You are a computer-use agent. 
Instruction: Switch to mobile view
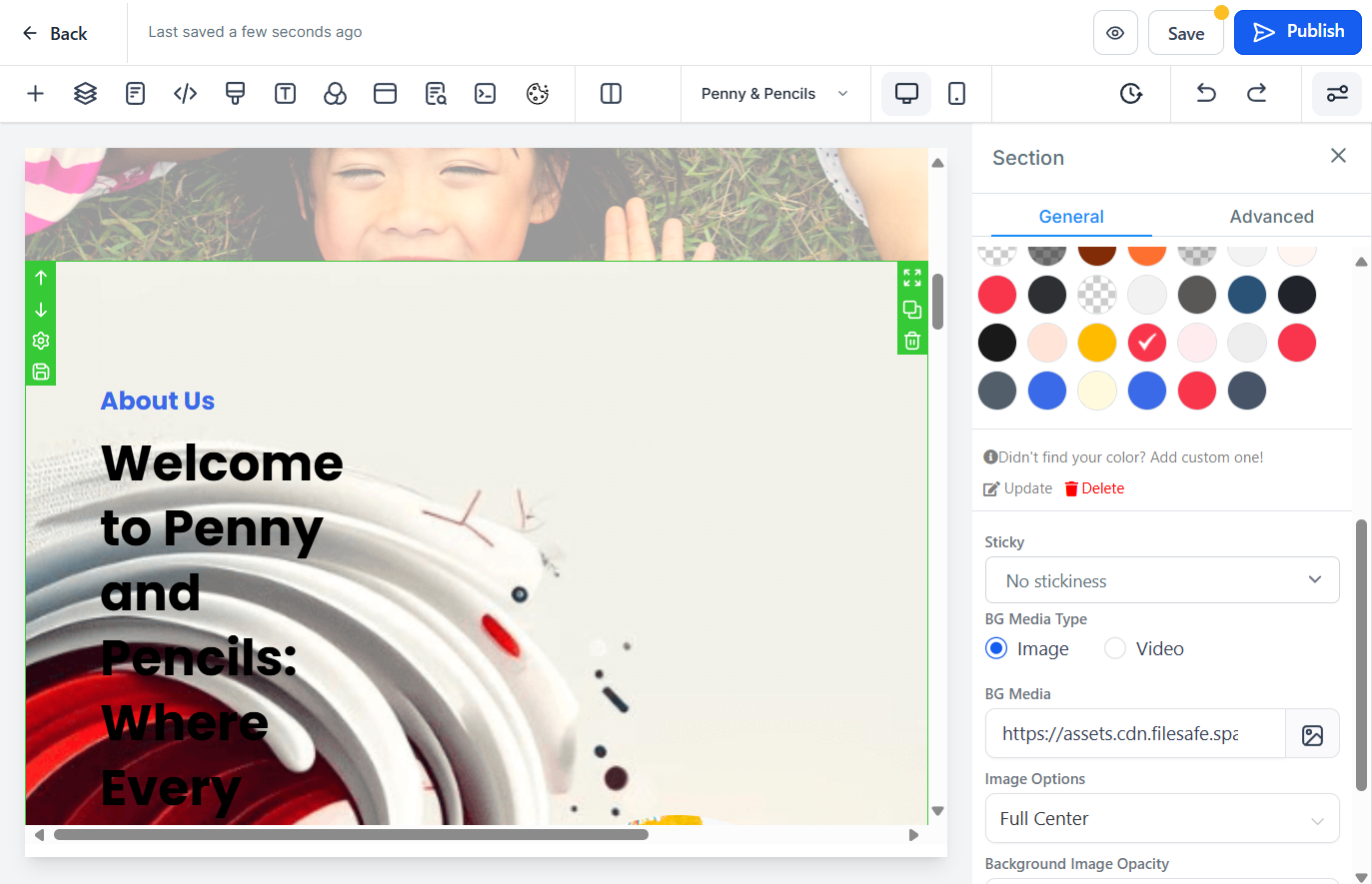tap(956, 94)
